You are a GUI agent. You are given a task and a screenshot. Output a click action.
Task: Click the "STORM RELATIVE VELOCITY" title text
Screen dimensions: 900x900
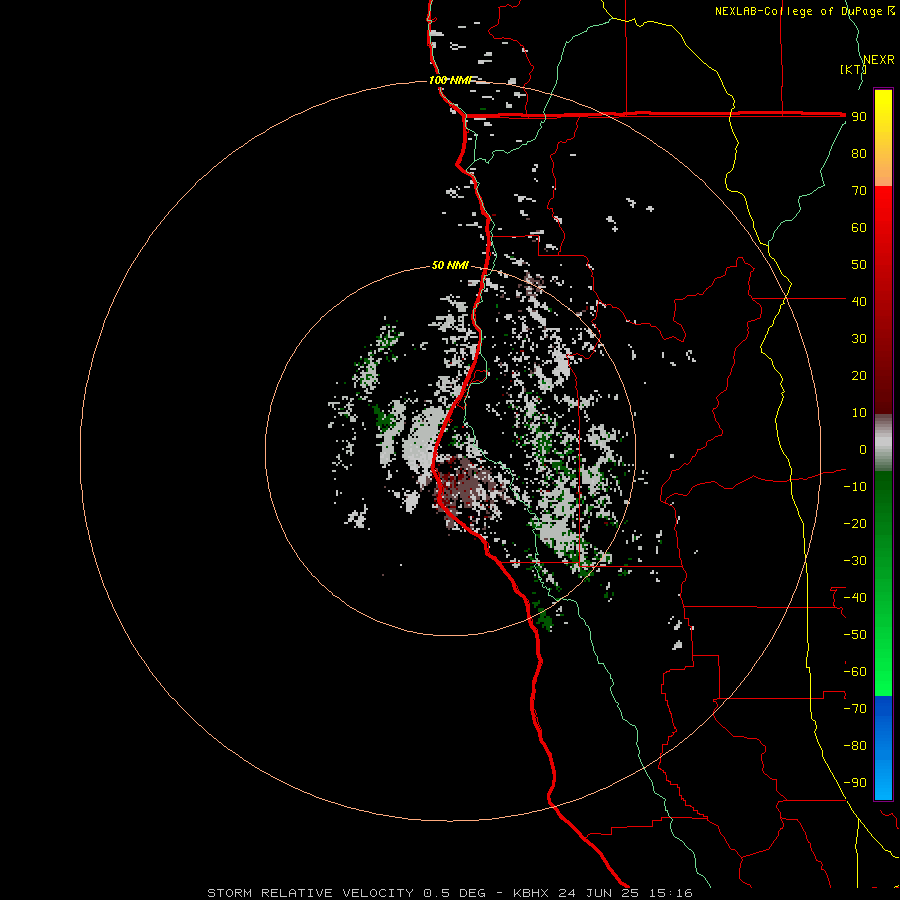(x=310, y=893)
